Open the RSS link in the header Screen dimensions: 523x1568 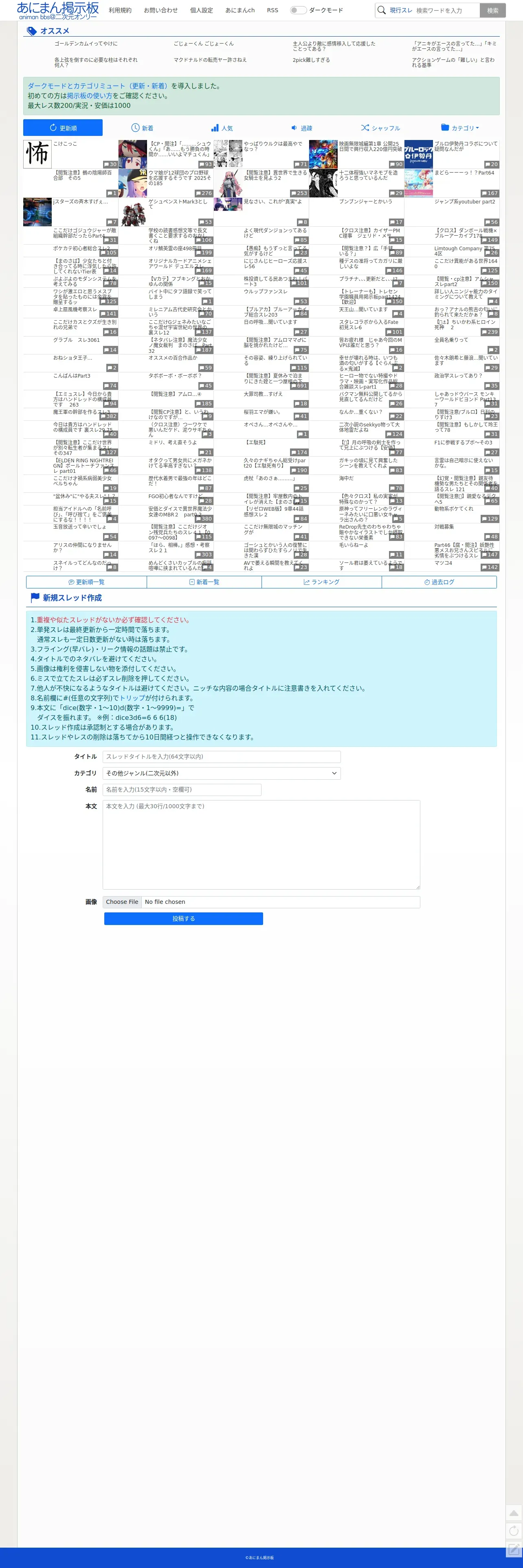pos(272,10)
